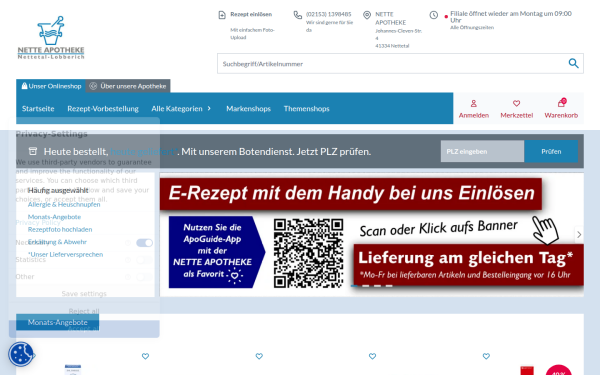This screenshot has width=600, height=375.
Task: Open Rezept-Vorbestellung menu item
Action: tap(103, 109)
